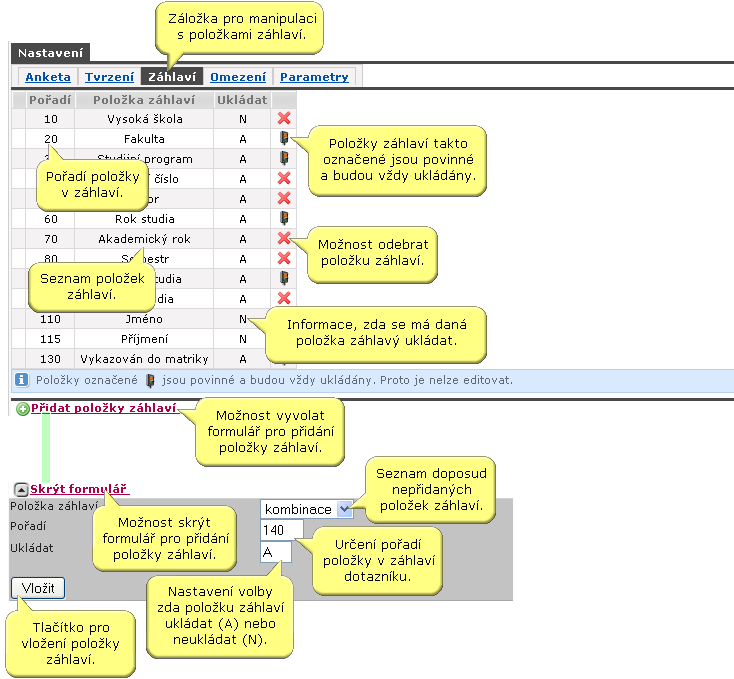734x679 pixels.
Task: Open the Anketa tab
Action: point(48,77)
